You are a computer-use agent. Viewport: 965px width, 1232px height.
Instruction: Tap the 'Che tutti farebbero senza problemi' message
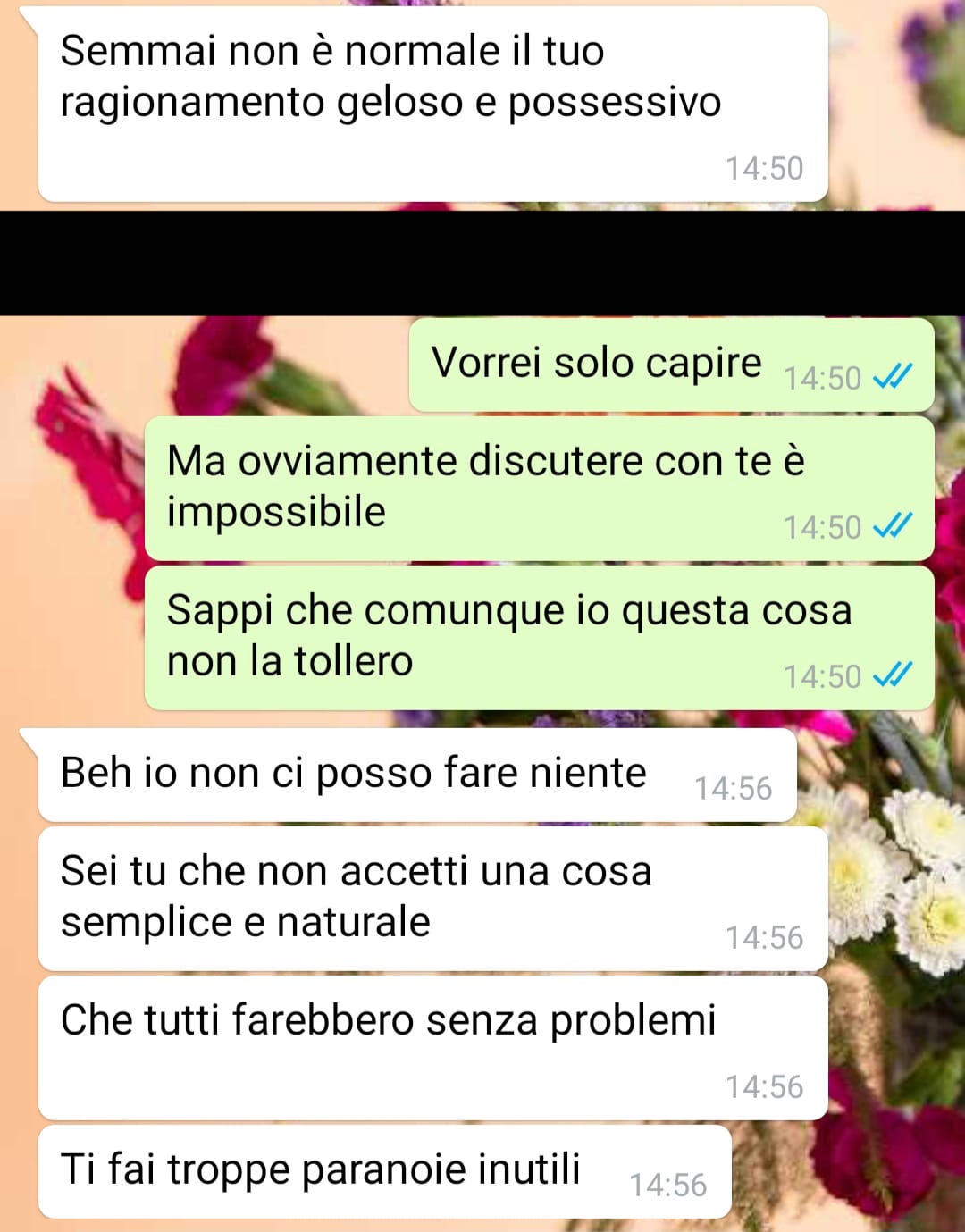[433, 1048]
